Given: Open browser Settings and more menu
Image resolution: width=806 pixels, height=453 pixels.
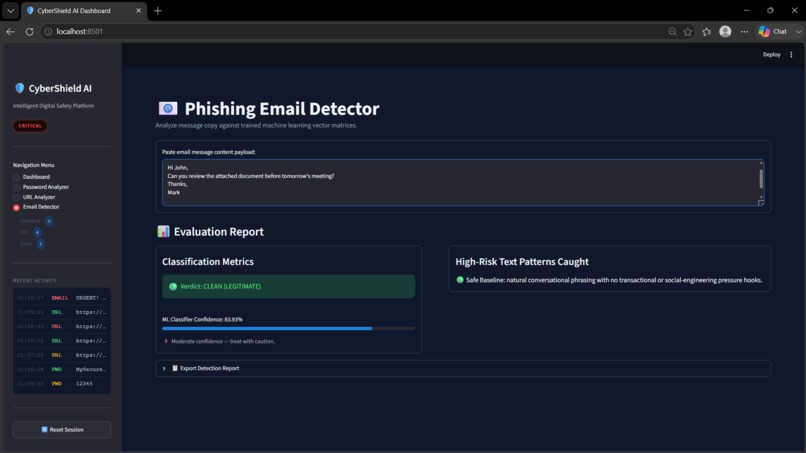Looking at the screenshot, I should (744, 31).
